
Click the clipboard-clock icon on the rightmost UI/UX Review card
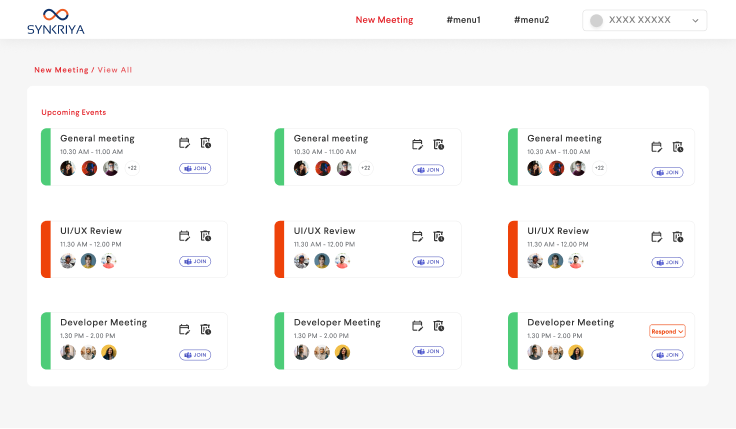678,237
